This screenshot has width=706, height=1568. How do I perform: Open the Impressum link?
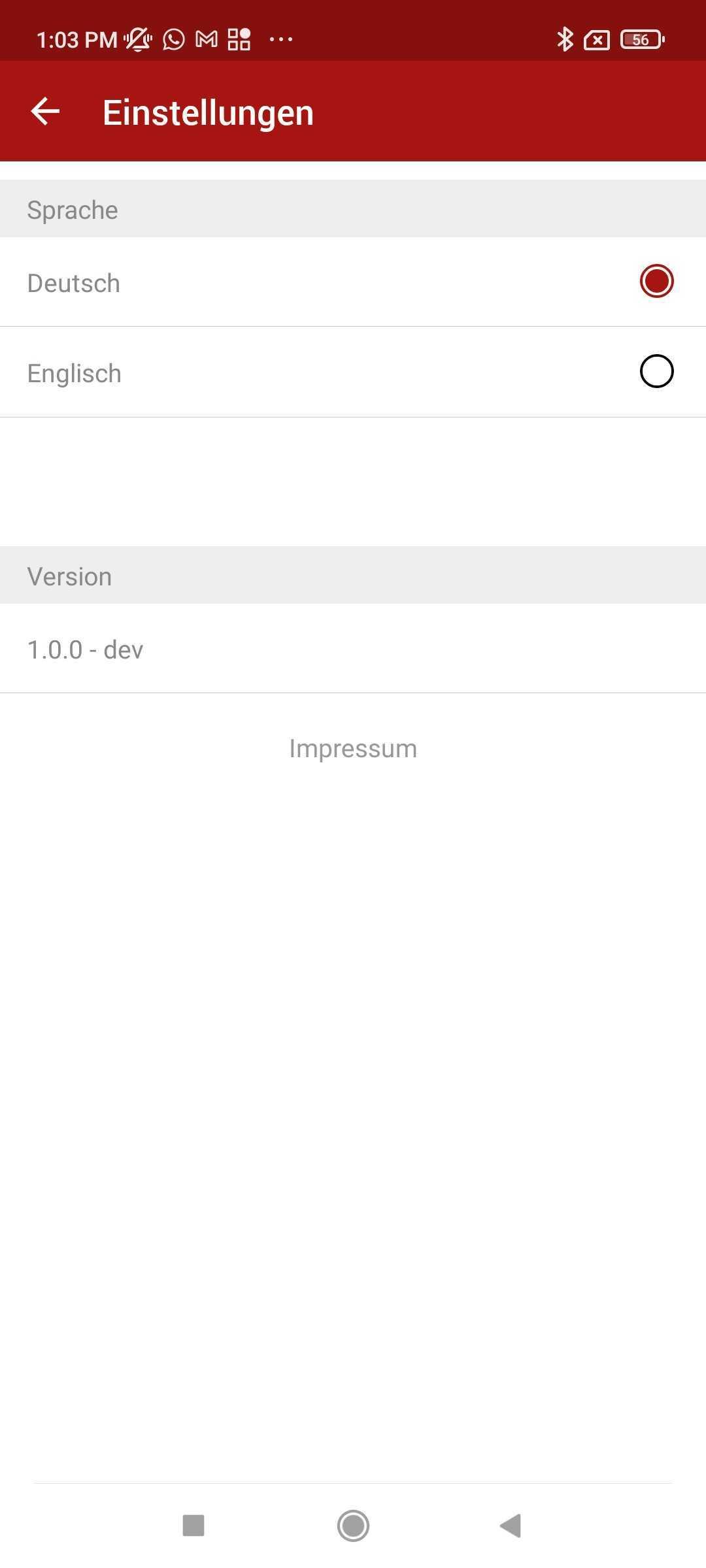click(353, 748)
